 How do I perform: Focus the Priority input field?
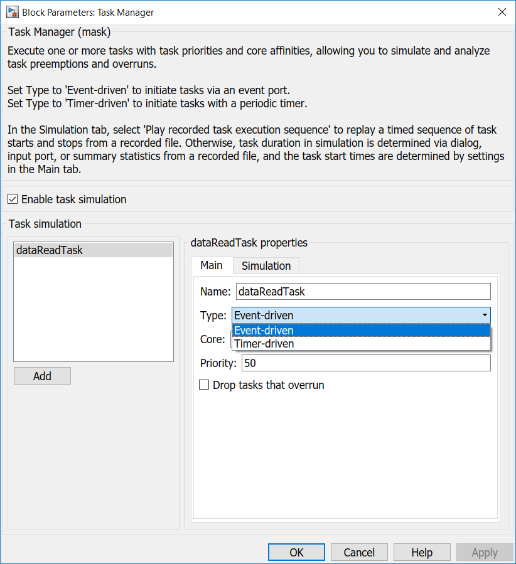point(366,363)
